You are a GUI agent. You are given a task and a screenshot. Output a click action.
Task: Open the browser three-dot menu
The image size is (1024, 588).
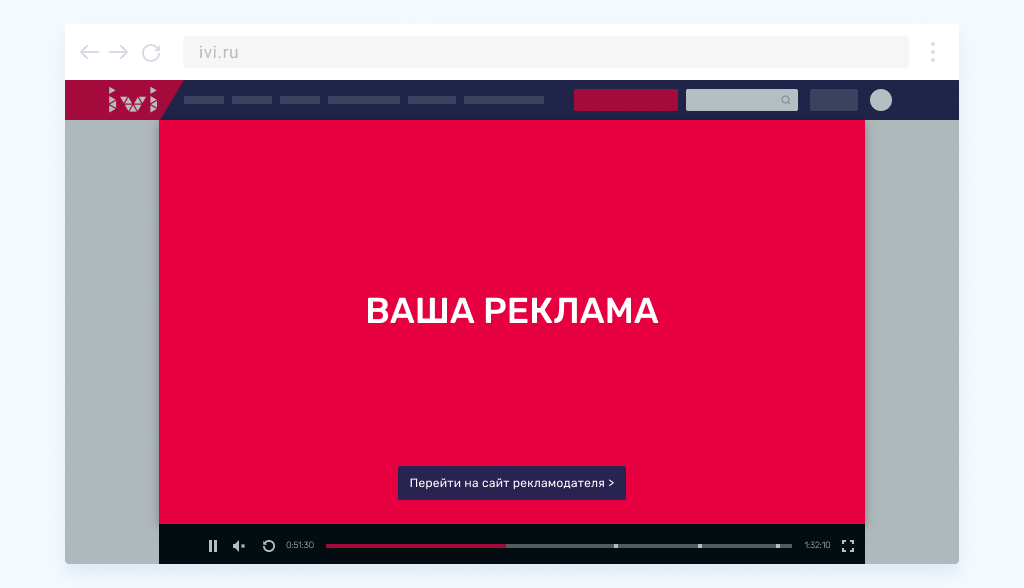[933, 52]
